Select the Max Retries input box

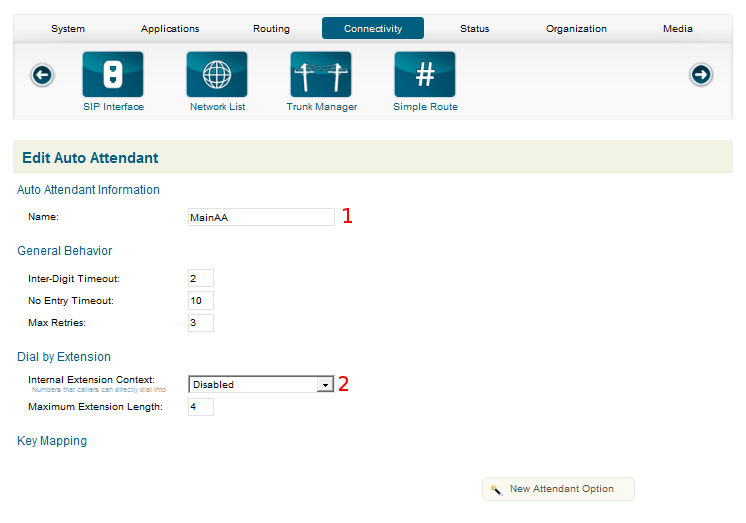point(200,322)
